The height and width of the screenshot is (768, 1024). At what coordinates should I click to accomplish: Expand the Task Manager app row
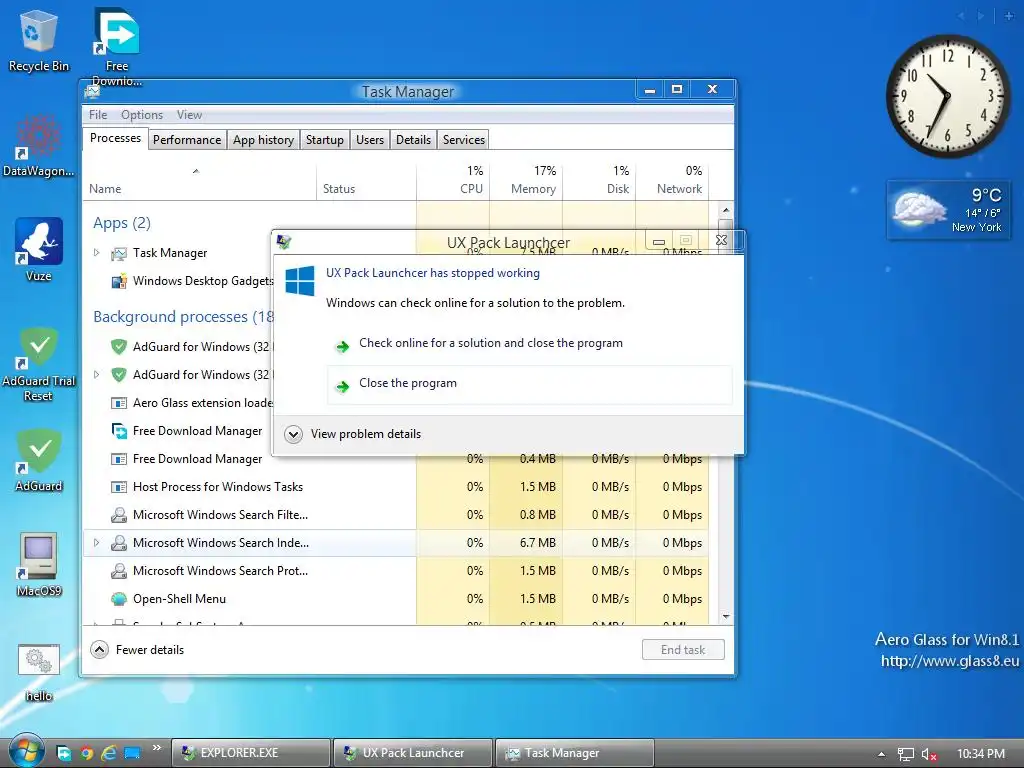(97, 253)
